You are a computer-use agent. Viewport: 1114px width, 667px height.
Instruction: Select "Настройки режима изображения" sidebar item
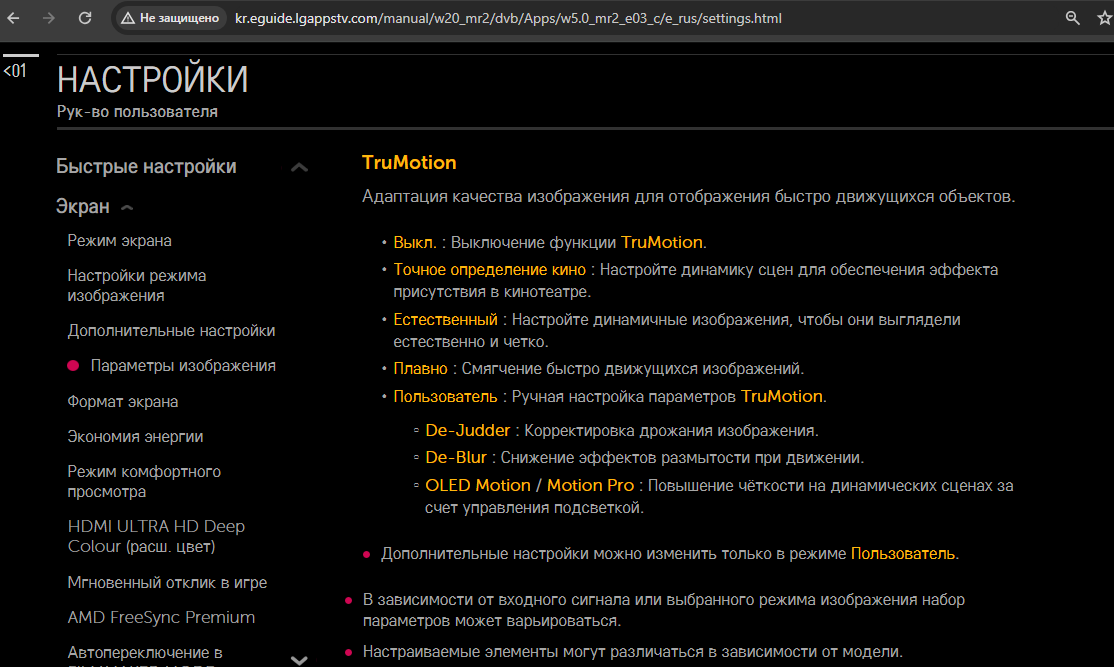[137, 285]
